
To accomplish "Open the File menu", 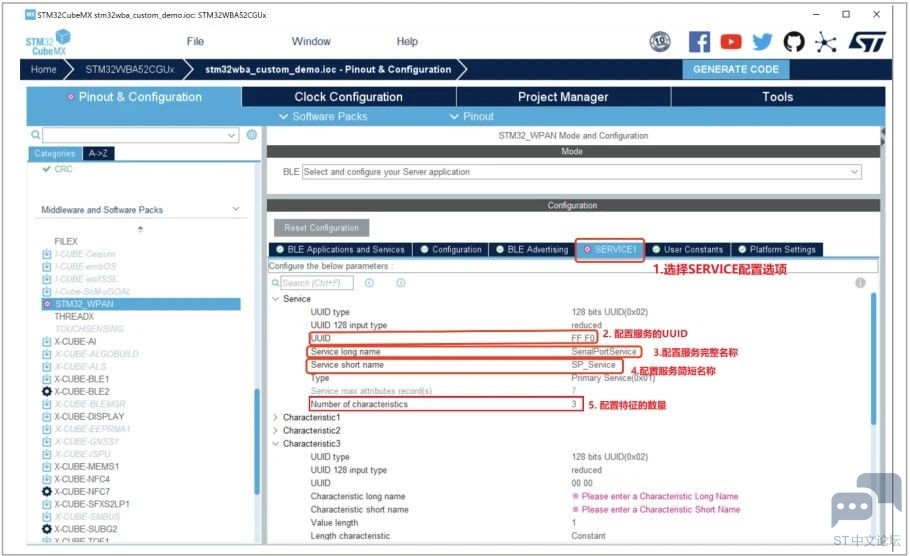I will tap(195, 41).
